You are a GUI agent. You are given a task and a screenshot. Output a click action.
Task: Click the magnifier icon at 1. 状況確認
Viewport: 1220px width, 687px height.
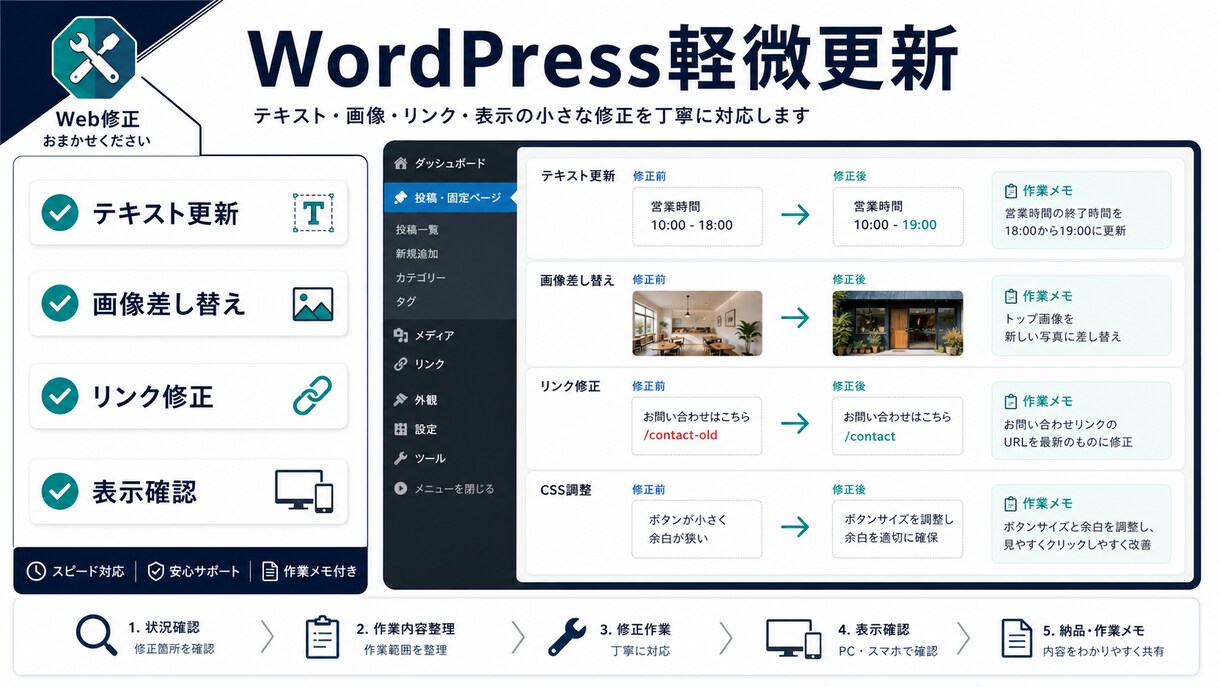point(96,637)
